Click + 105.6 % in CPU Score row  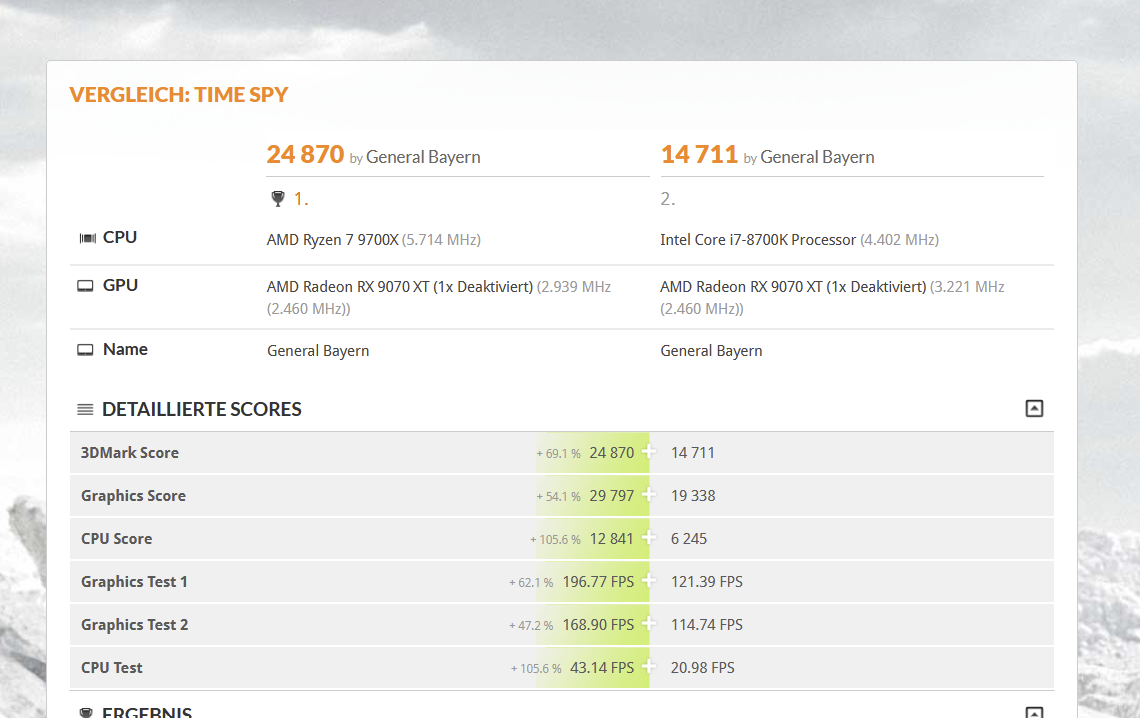click(555, 539)
